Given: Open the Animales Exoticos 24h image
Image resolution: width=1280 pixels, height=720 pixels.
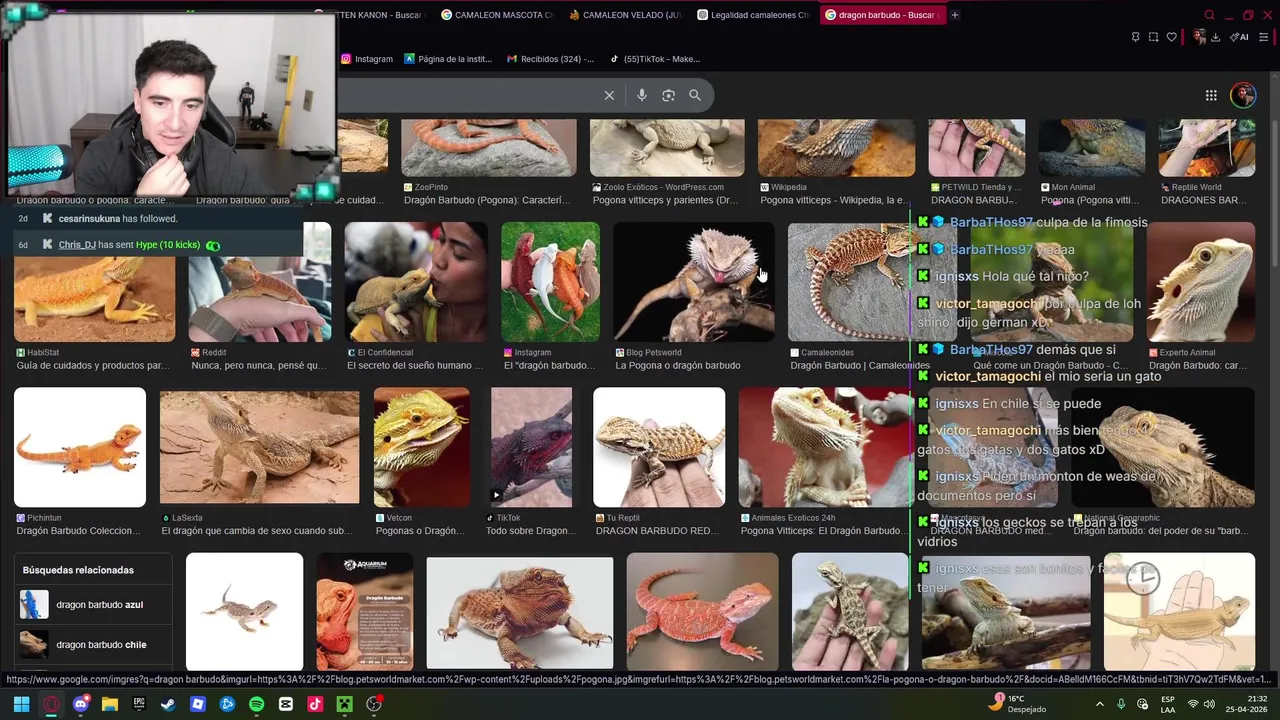Looking at the screenshot, I should point(825,447).
